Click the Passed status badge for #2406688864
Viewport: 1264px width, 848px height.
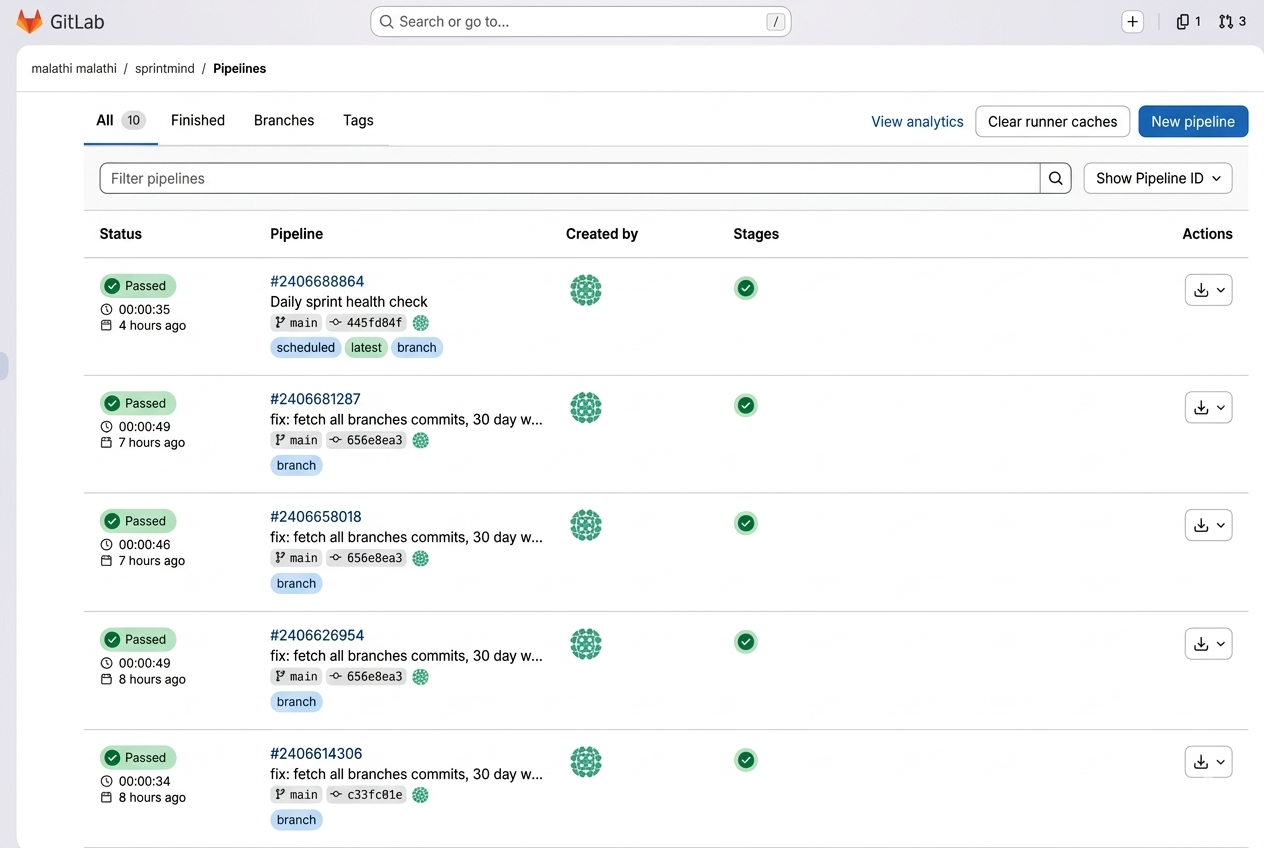pos(138,286)
